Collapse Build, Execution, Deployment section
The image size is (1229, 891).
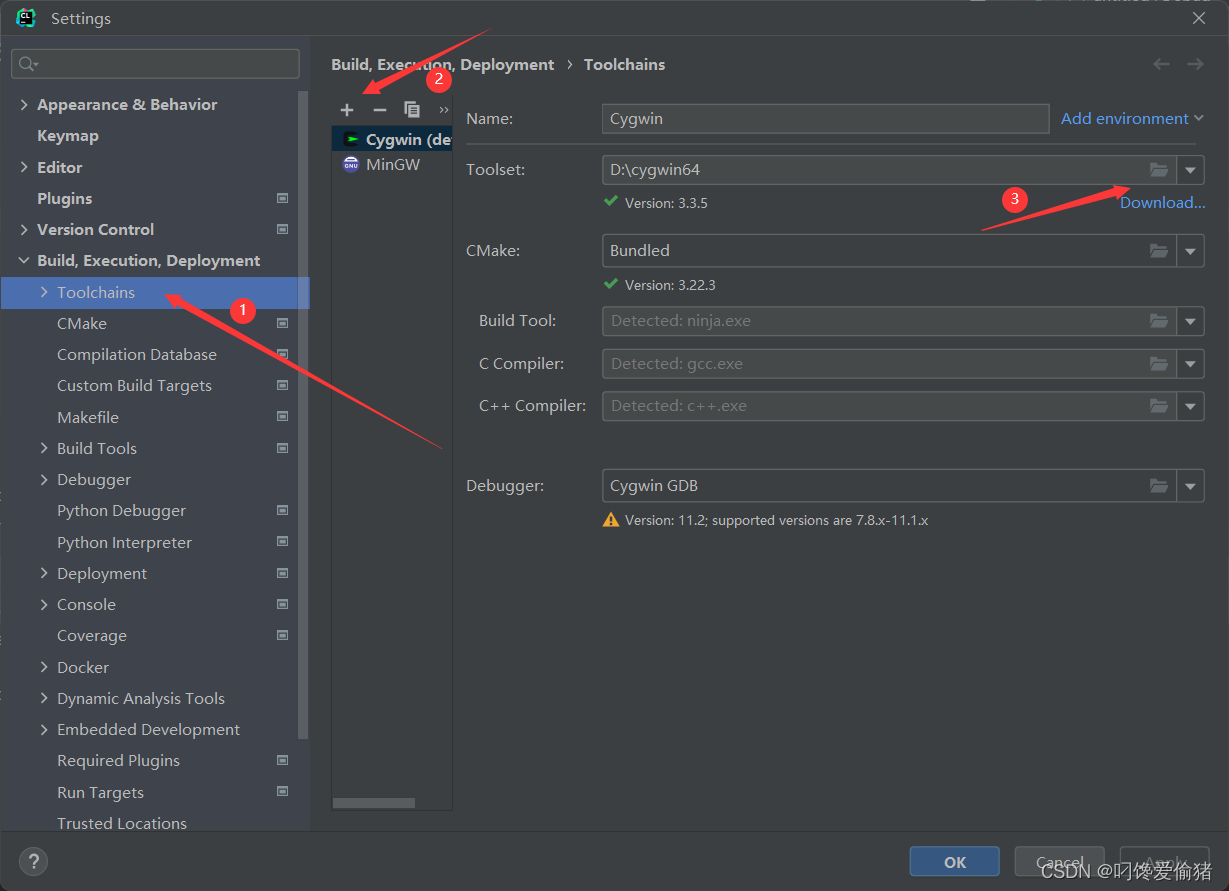24,260
